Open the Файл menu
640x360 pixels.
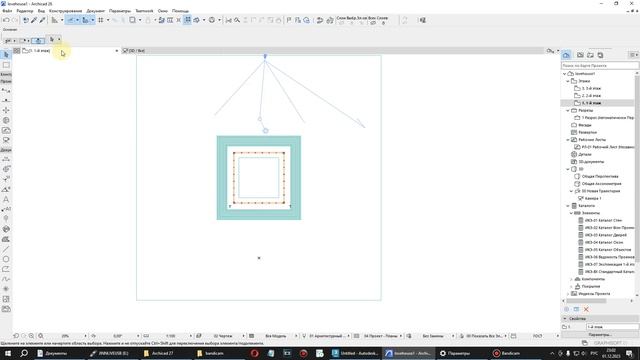[7, 11]
